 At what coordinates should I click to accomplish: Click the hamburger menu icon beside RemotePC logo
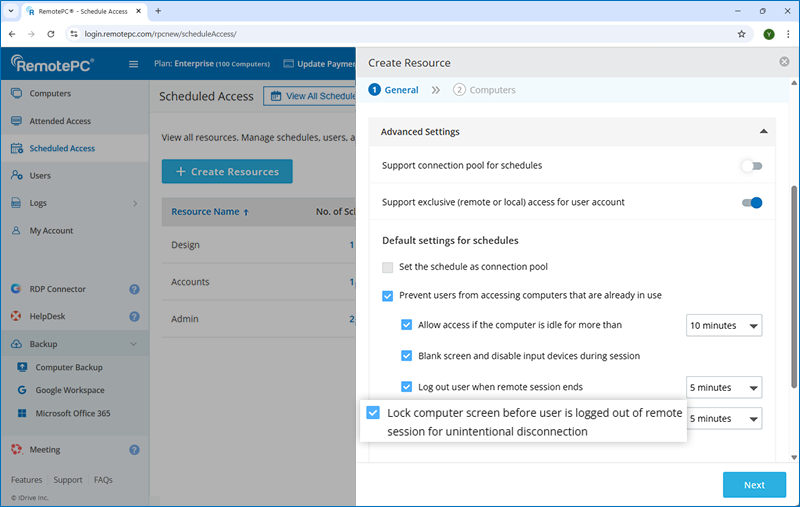[x=134, y=65]
